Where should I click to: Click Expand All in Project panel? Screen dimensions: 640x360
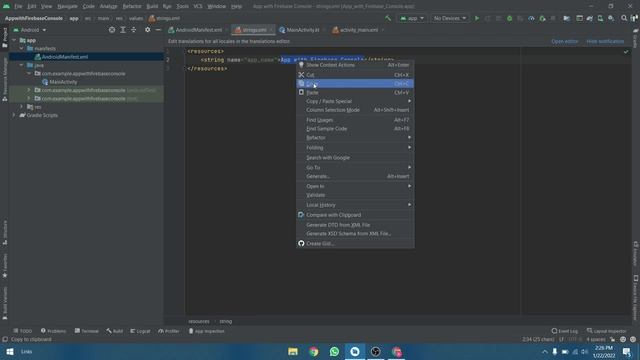[123, 30]
